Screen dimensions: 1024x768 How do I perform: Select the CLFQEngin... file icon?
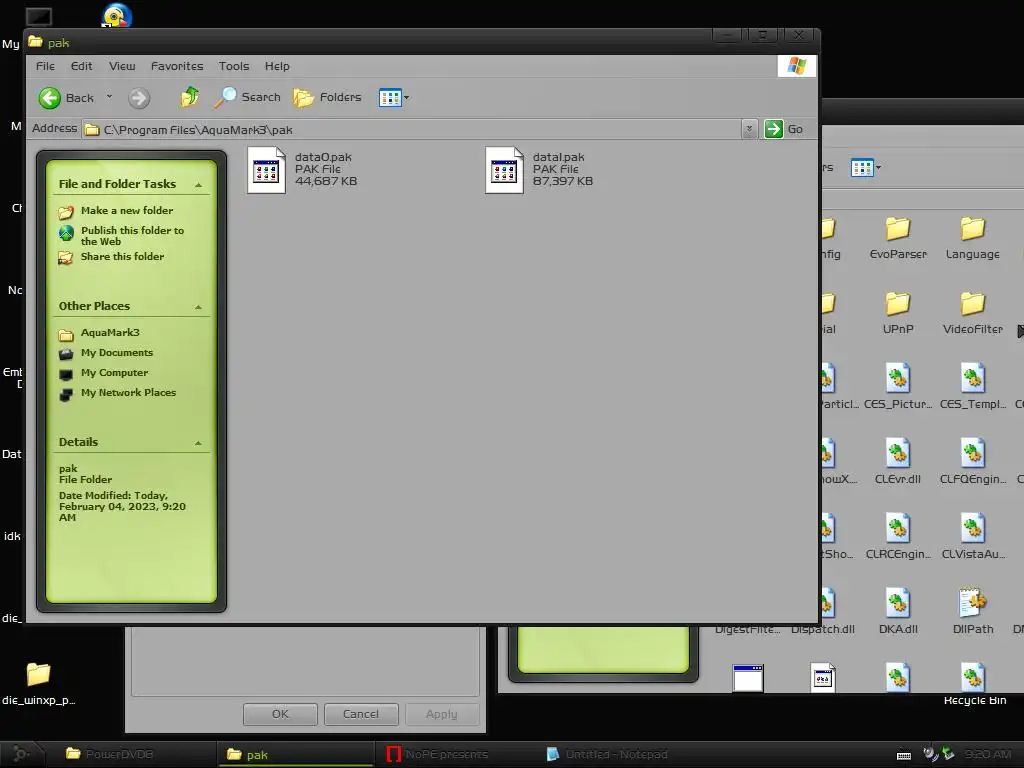coord(972,454)
